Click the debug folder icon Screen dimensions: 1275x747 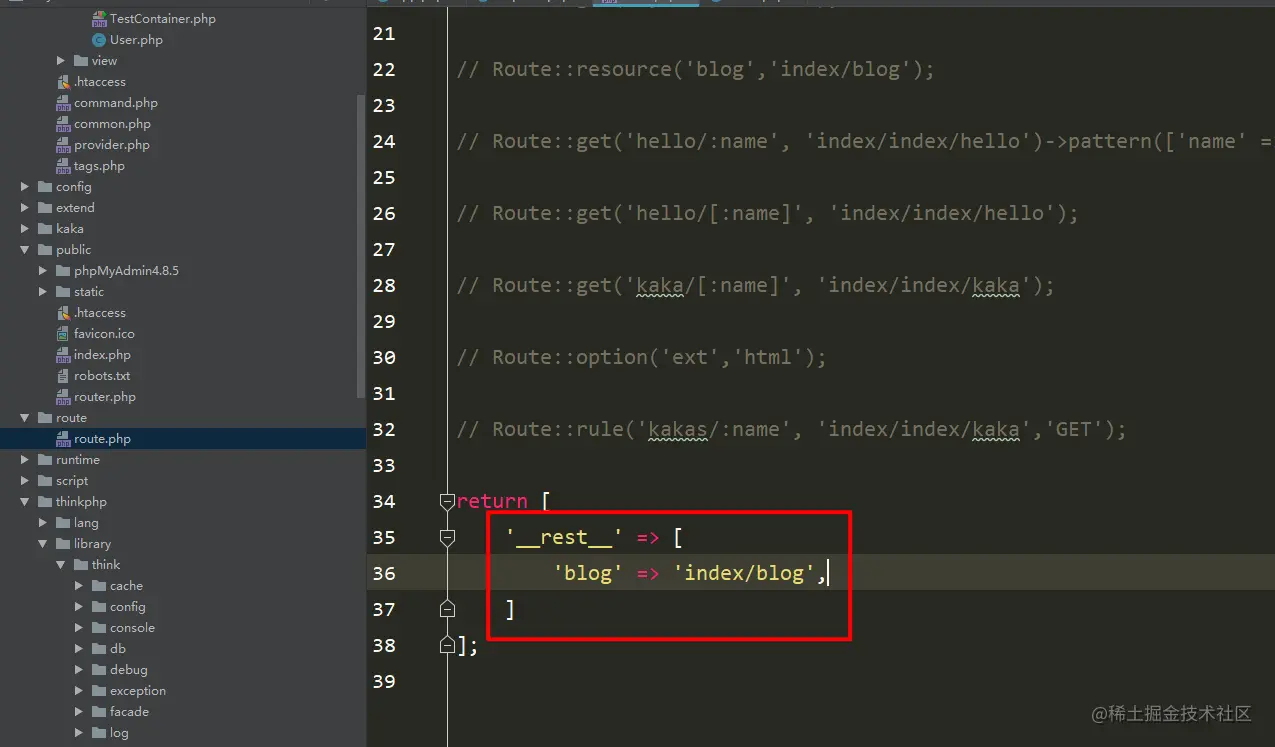click(x=99, y=670)
